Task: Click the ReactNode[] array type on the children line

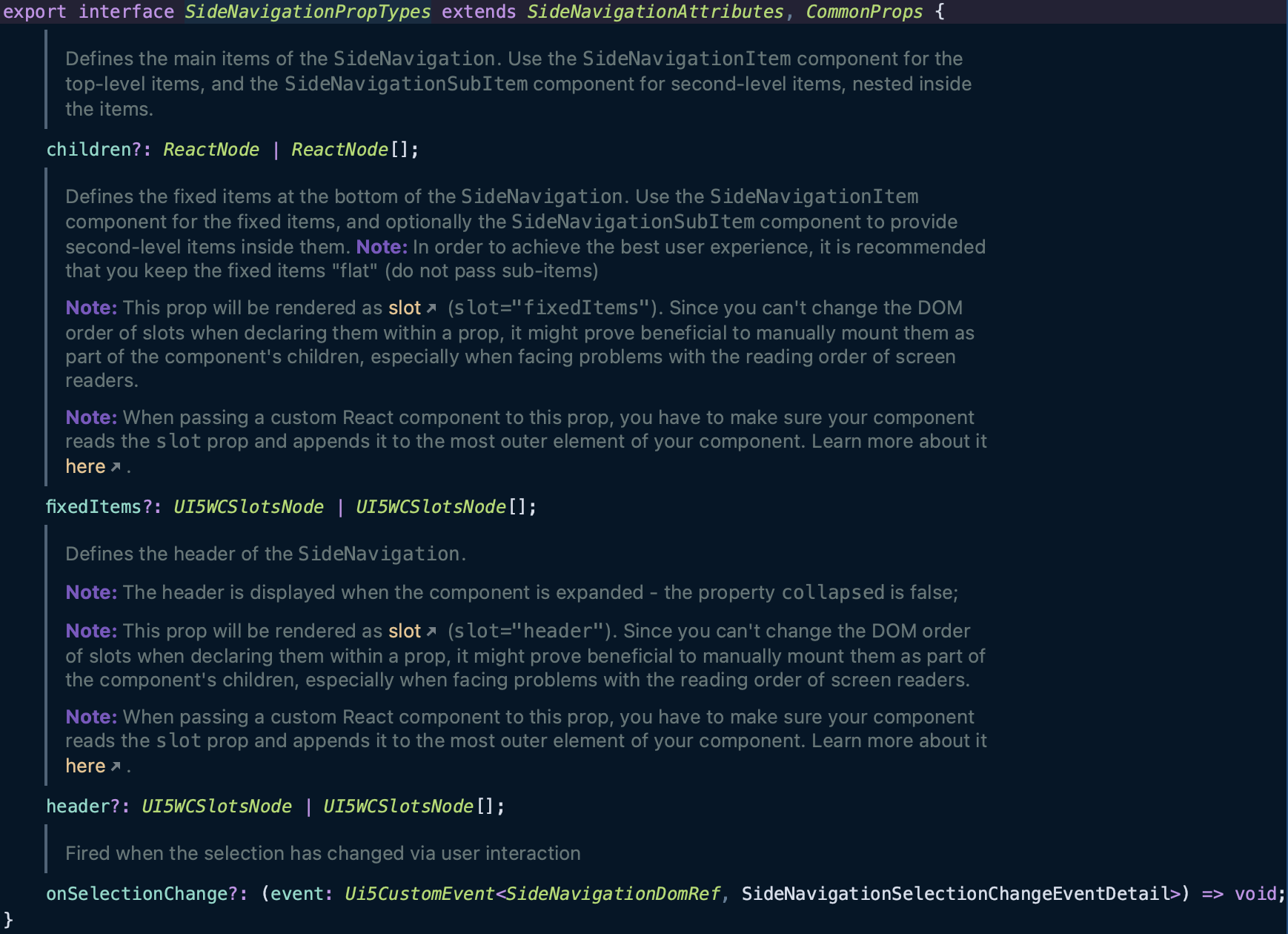Action: 350,150
